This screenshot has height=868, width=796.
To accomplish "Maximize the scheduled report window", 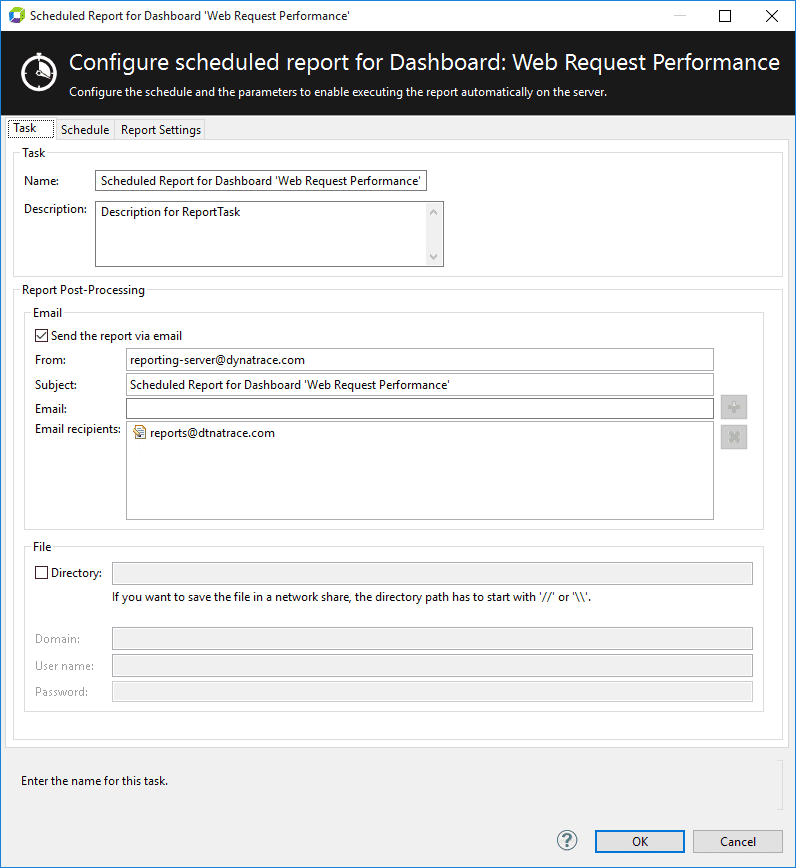I will [725, 16].
